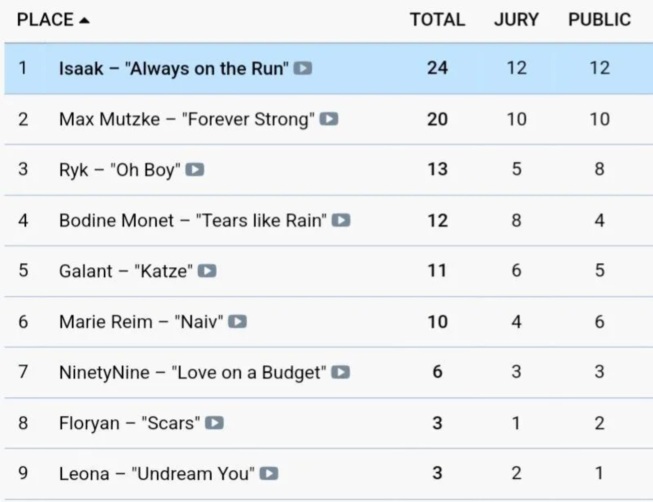Image resolution: width=653 pixels, height=502 pixels.
Task: Sort table by the TOTAL column
Action: [x=437, y=20]
